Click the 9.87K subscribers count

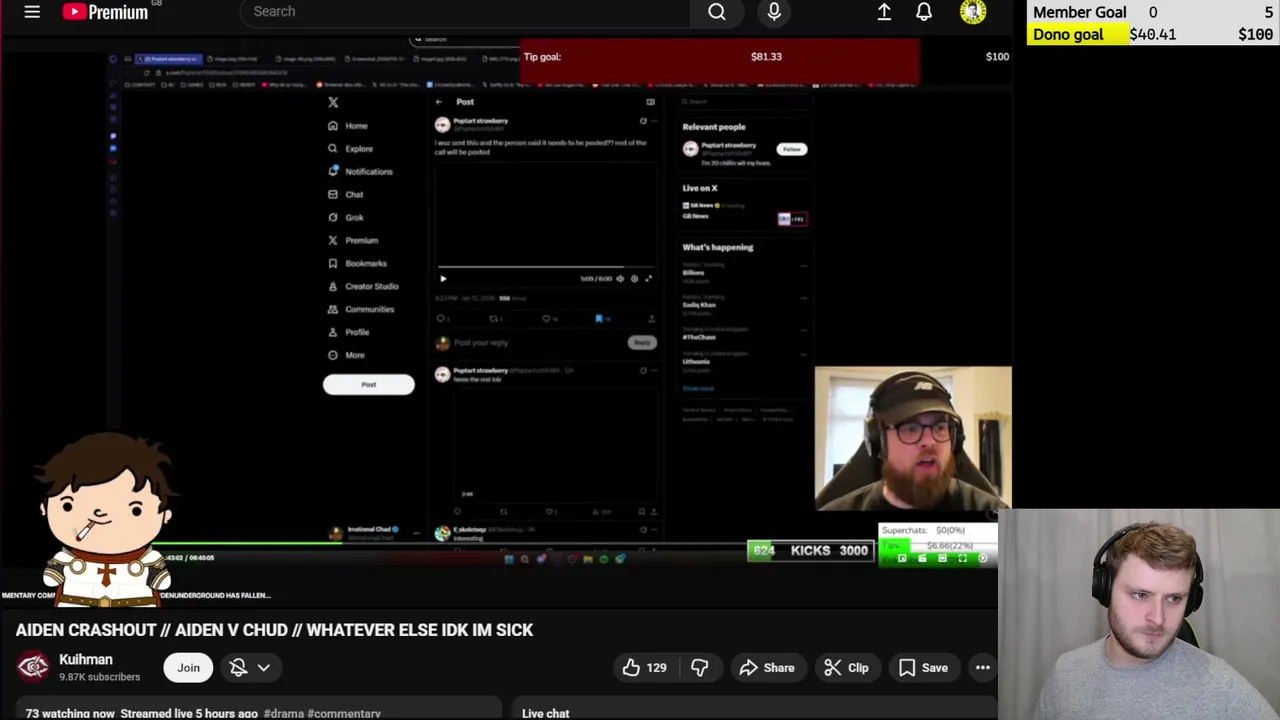coord(99,677)
